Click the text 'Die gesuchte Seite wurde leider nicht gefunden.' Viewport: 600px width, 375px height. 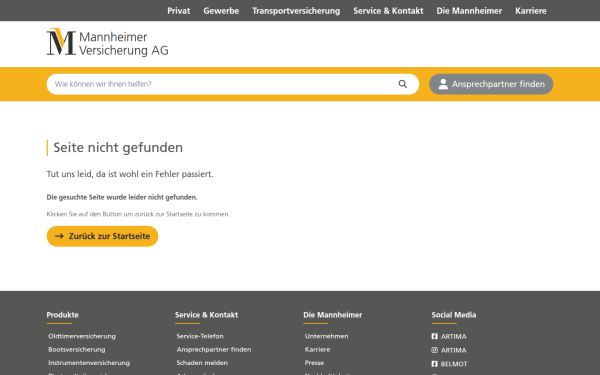(122, 197)
